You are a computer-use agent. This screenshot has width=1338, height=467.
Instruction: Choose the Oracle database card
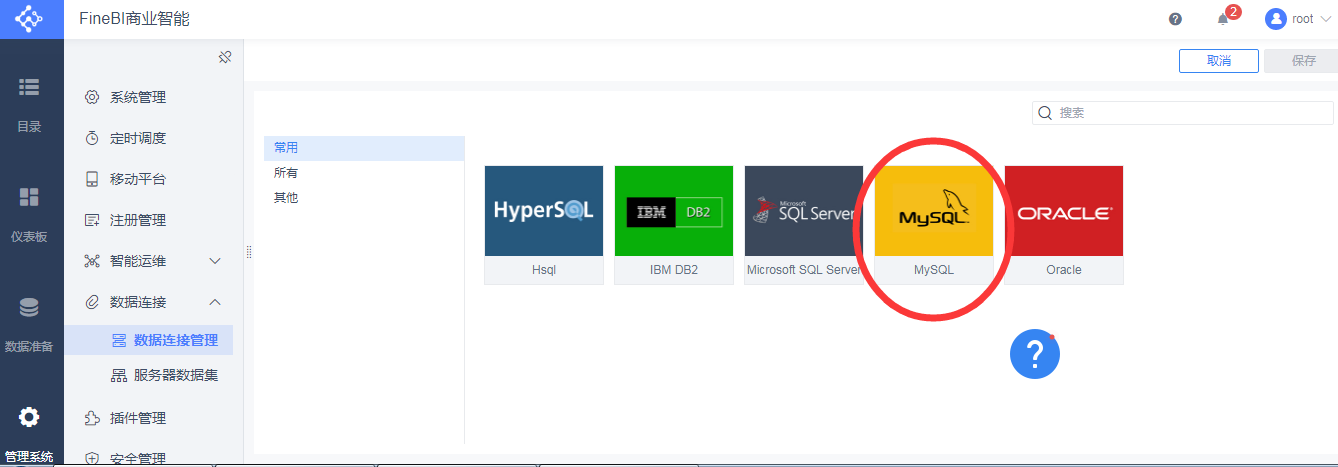pos(1064,225)
